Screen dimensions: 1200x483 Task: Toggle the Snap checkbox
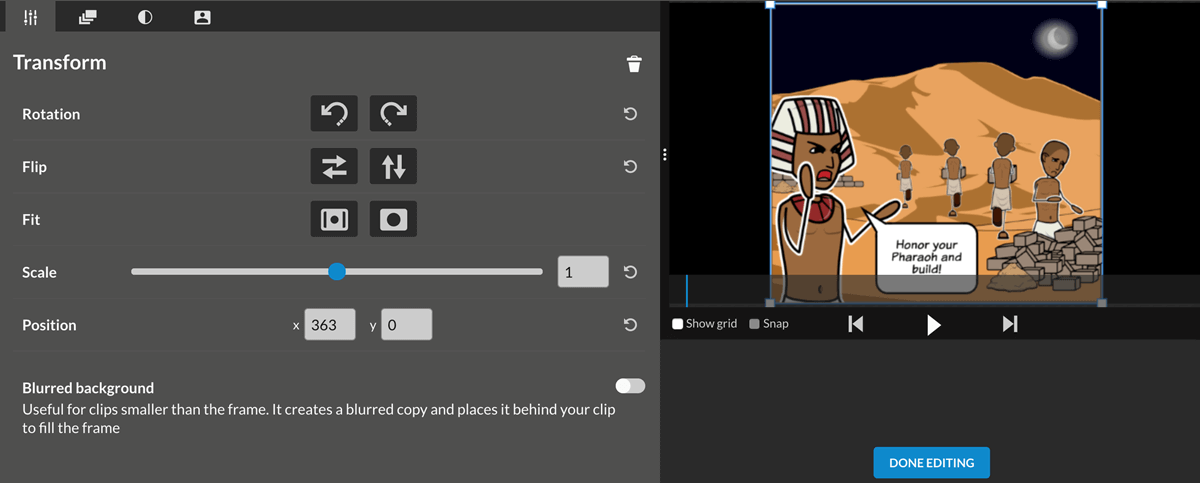point(755,324)
